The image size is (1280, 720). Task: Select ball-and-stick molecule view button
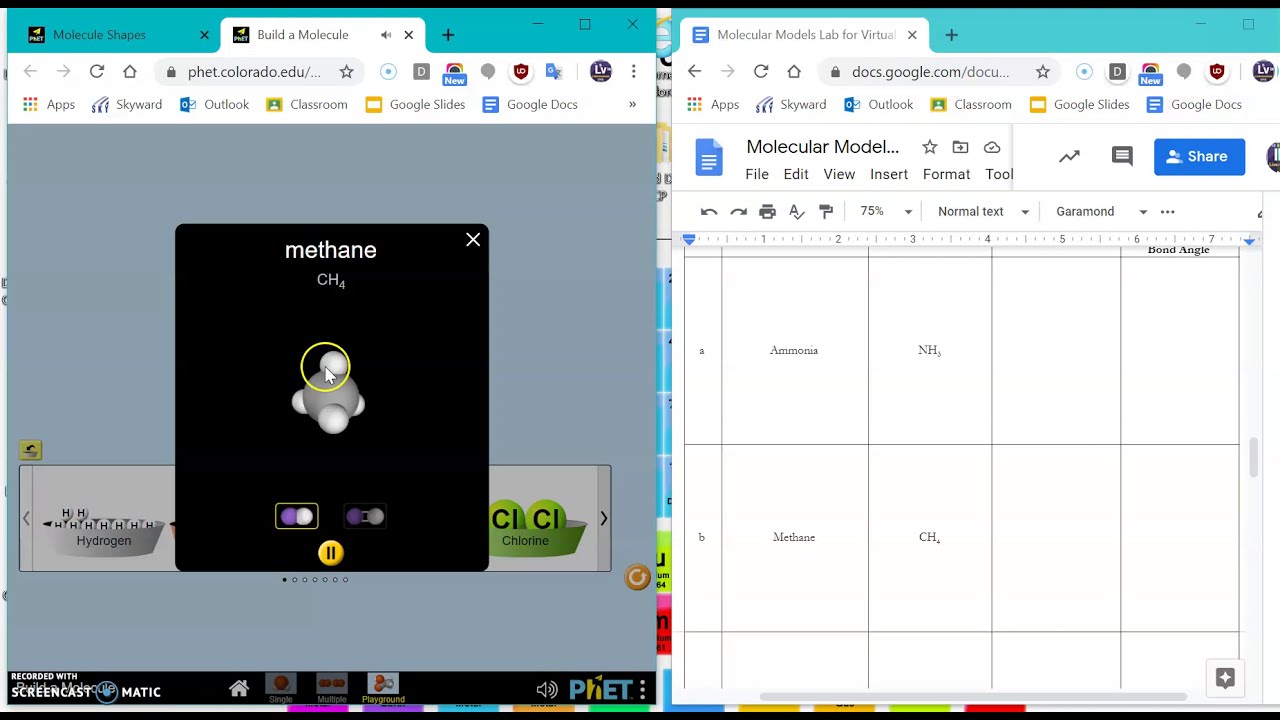(365, 516)
